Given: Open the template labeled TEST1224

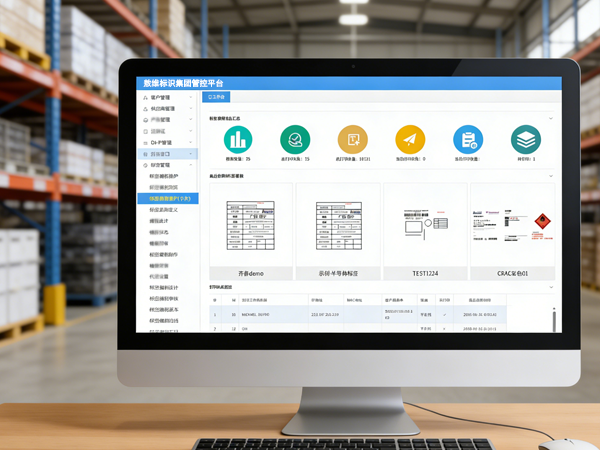Looking at the screenshot, I should pos(425,232).
